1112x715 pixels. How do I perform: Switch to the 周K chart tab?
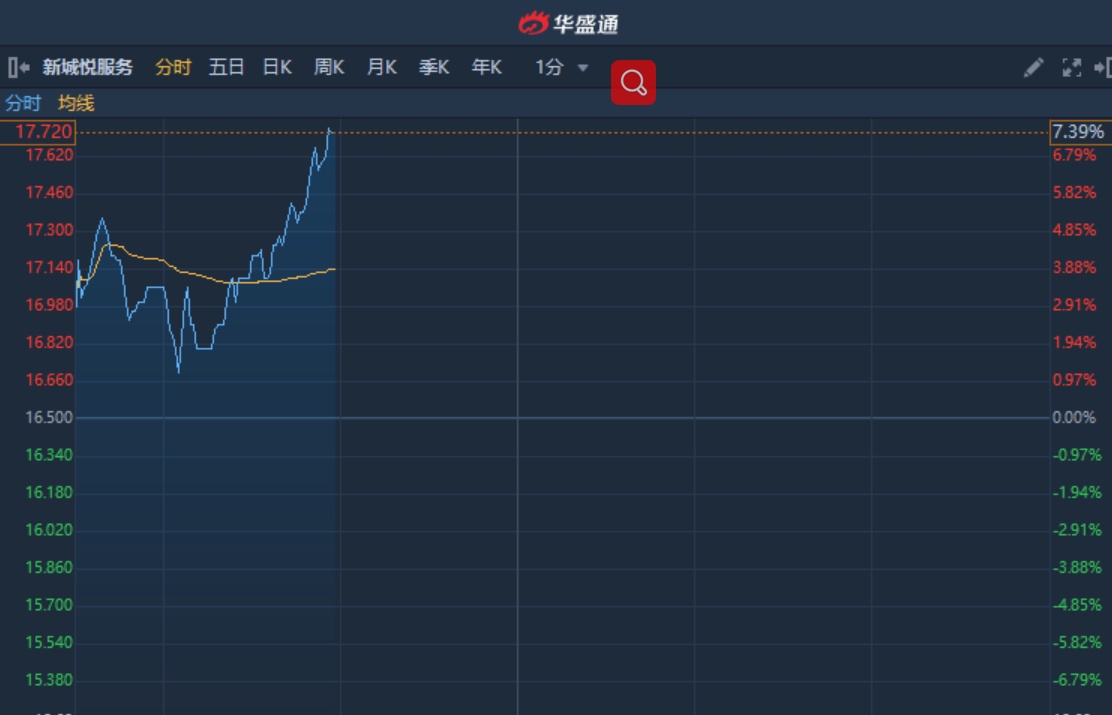[329, 68]
